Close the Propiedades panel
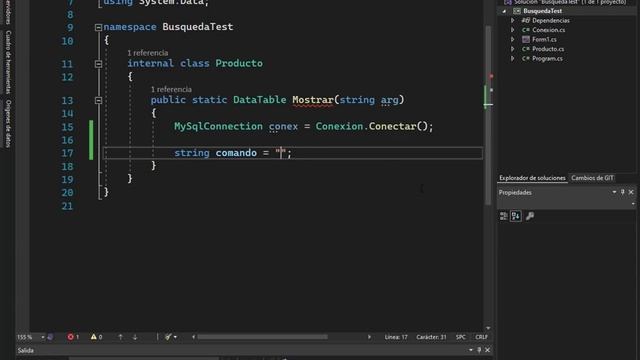Image resolution: width=640 pixels, height=360 pixels. [x=631, y=192]
